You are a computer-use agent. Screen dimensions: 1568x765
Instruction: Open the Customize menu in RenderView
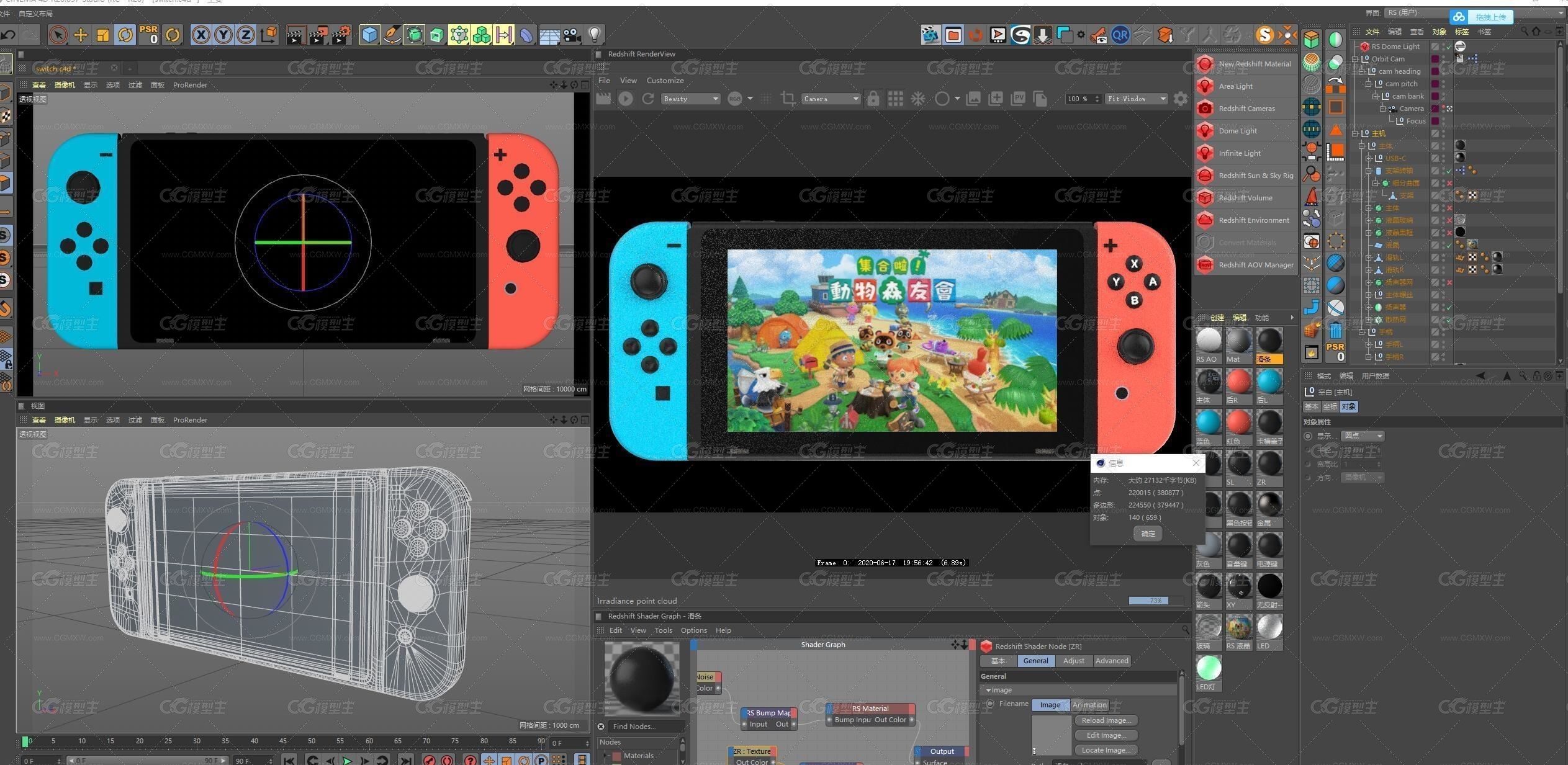[665, 81]
